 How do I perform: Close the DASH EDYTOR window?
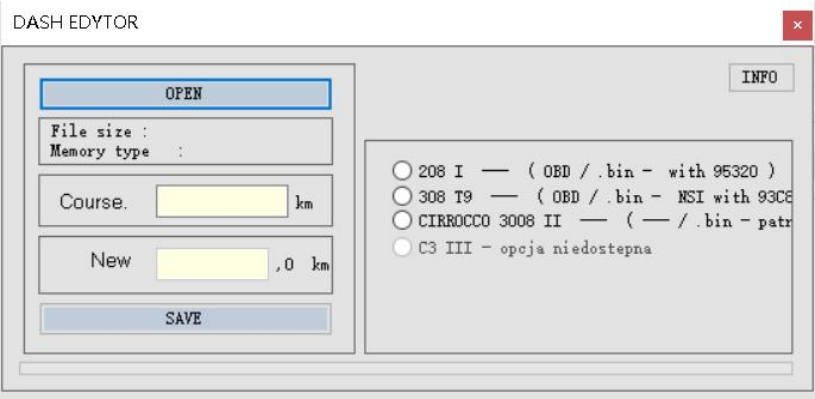797,25
